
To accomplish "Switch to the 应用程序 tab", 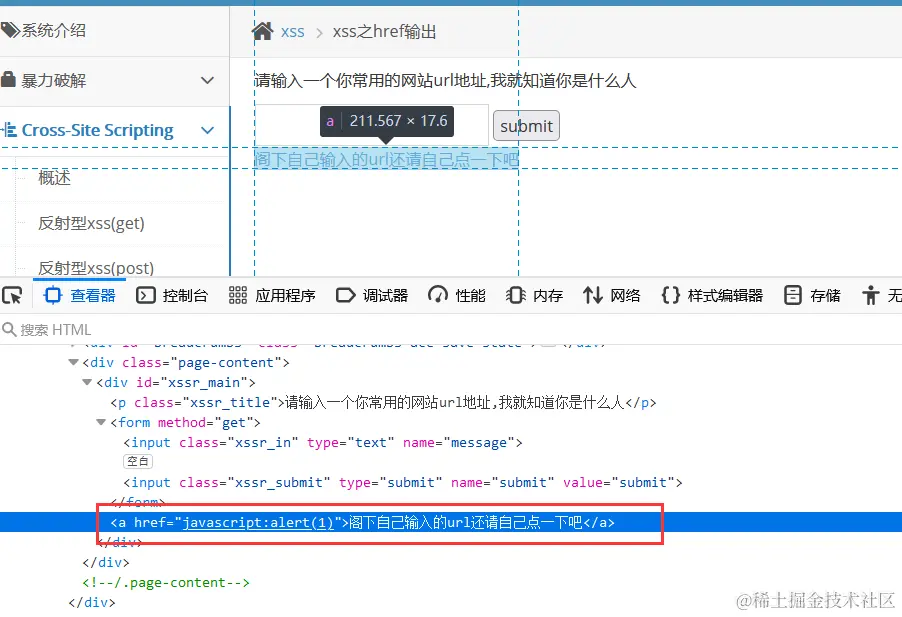I will pyautogui.click(x=272, y=296).
